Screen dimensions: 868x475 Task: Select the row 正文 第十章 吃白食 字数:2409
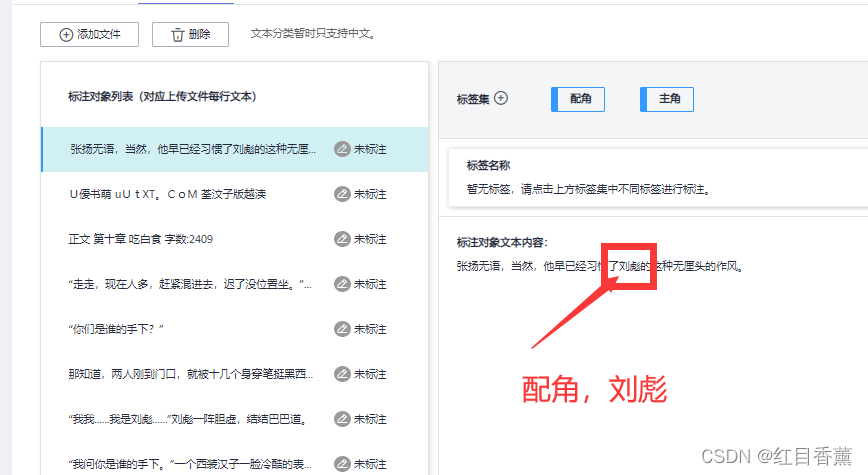(235, 239)
